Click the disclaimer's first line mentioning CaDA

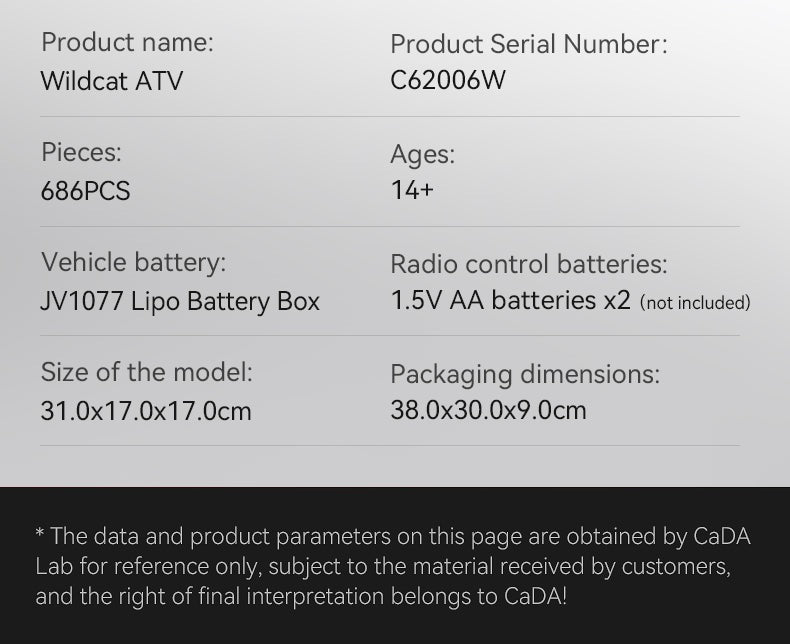tap(393, 536)
